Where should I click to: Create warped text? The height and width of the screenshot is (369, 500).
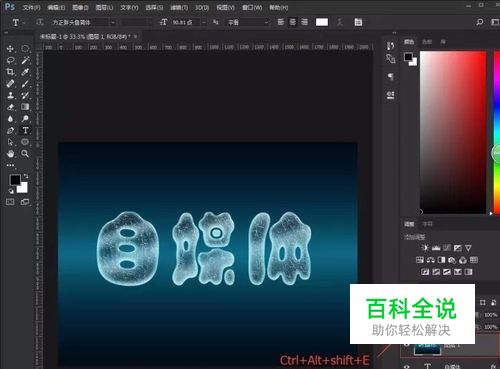(x=340, y=22)
